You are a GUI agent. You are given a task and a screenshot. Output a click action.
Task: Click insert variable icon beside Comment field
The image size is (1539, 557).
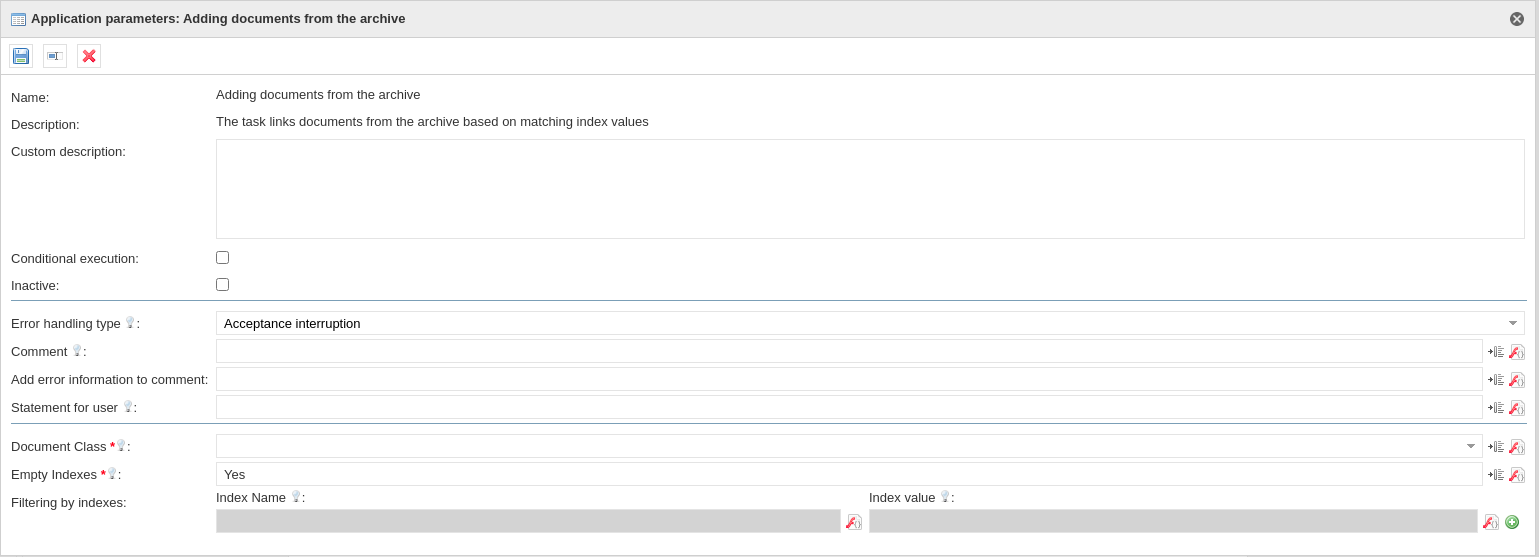[x=1496, y=352]
